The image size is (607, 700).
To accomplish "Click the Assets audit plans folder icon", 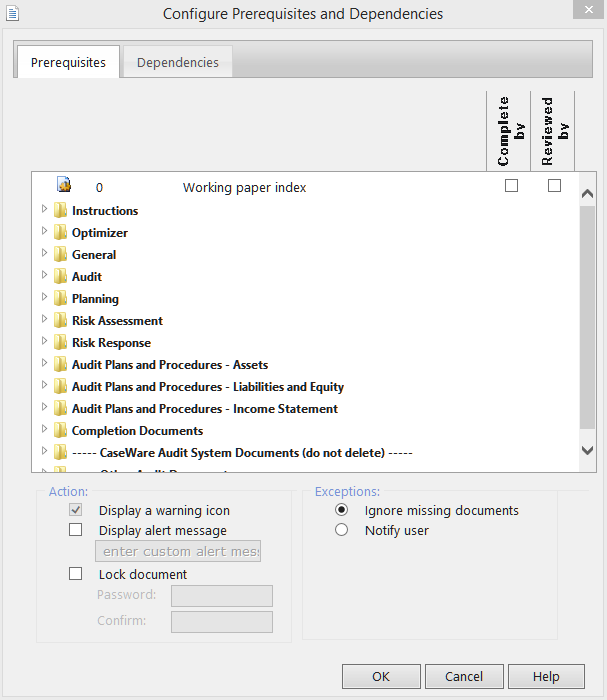I will [x=60, y=364].
